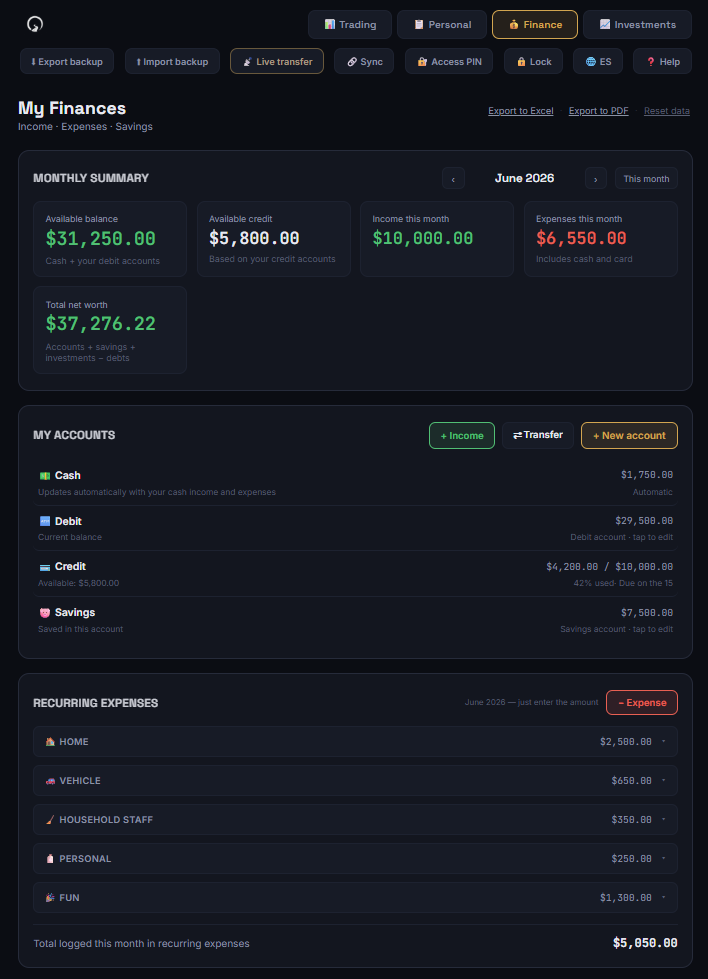Click the Total net worth $37,276.22 card
Screen dimensions: 708x979
(x=110, y=330)
